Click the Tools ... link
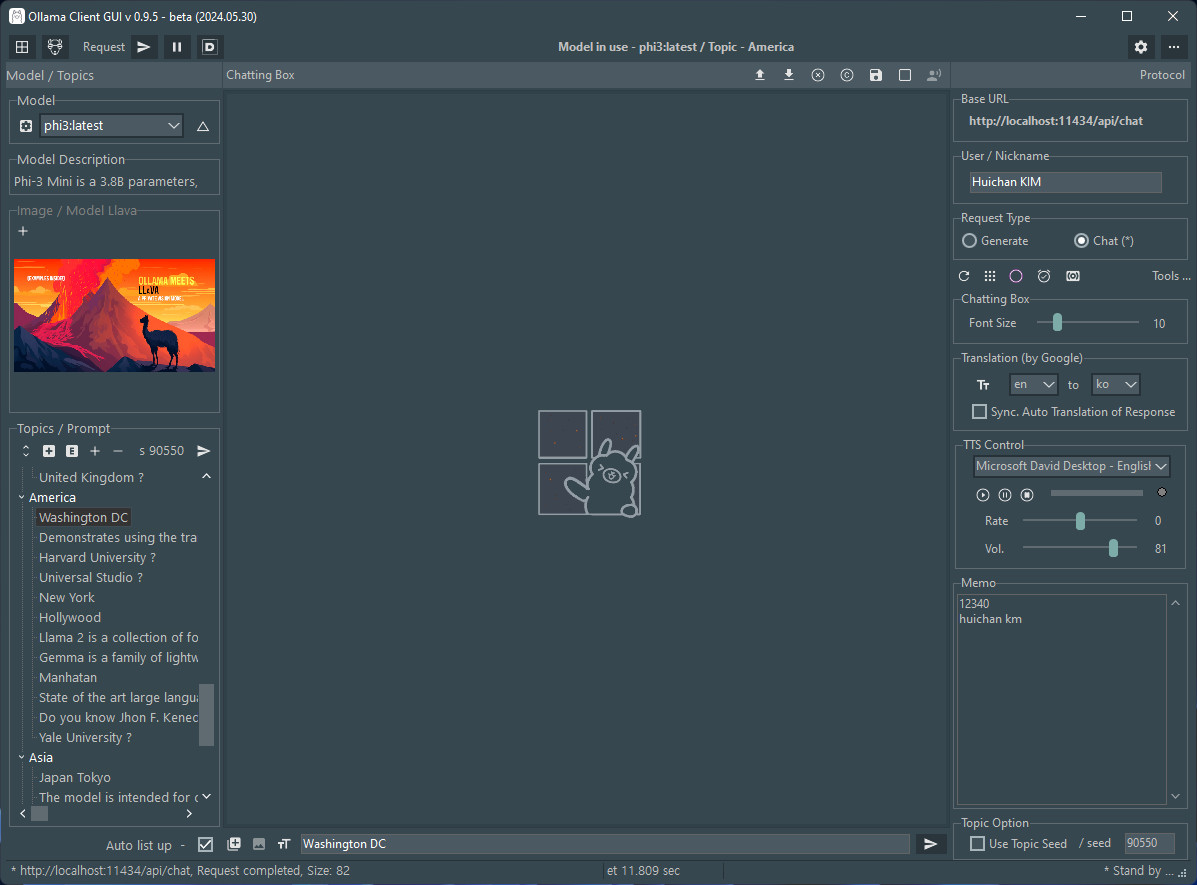This screenshot has height=885, width=1197. click(x=1171, y=276)
